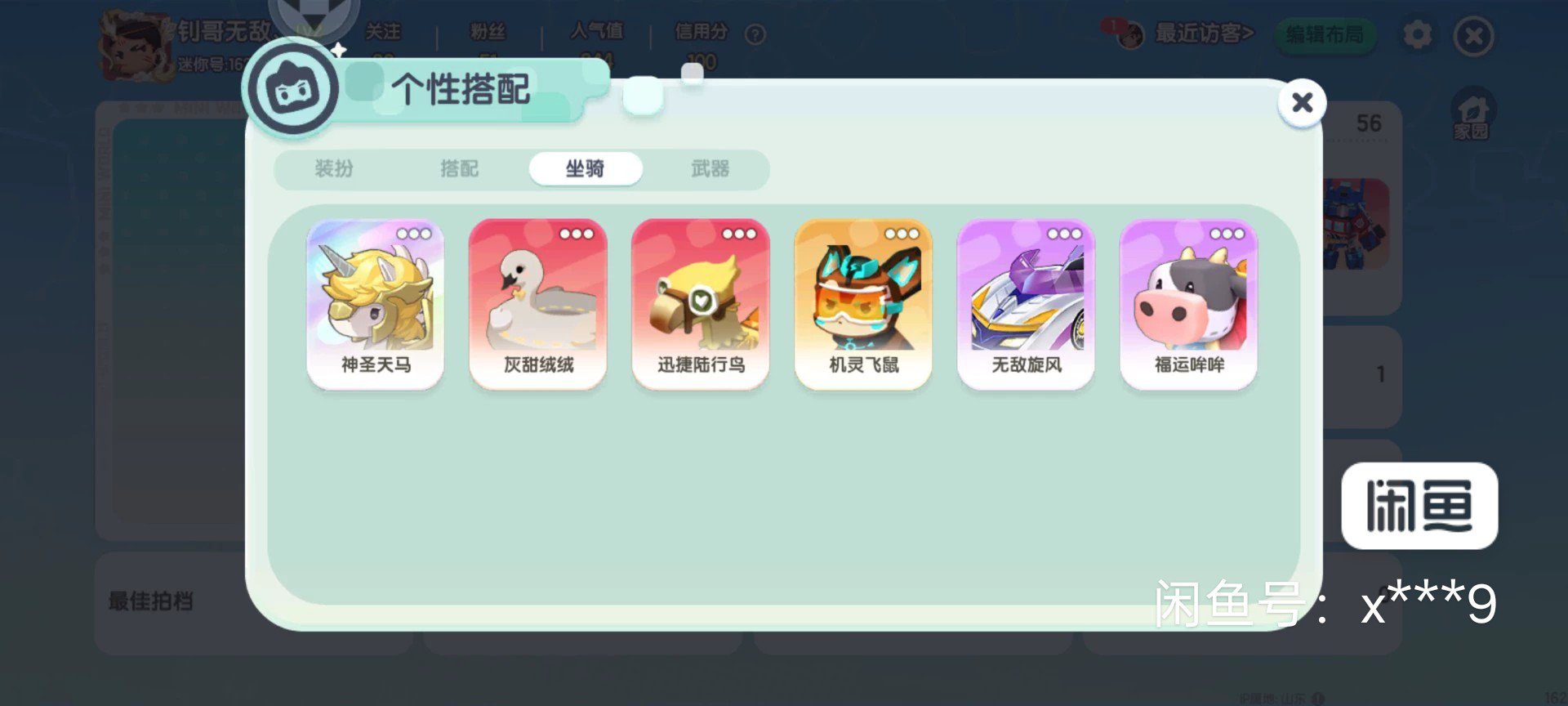This screenshot has width=1568, height=706.
Task: Select the 无敌旋风 car mount
Action: click(1026, 304)
